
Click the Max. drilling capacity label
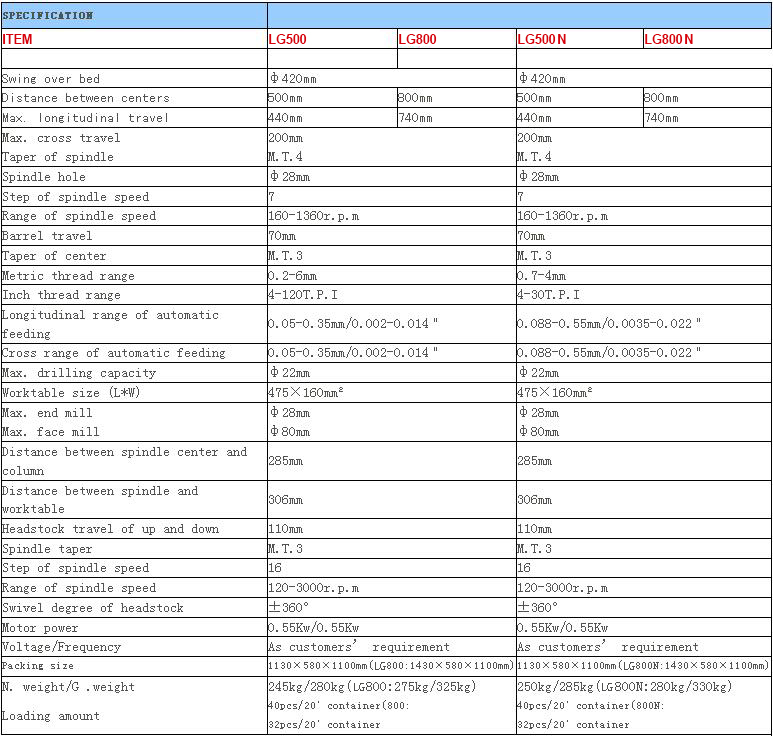point(79,373)
